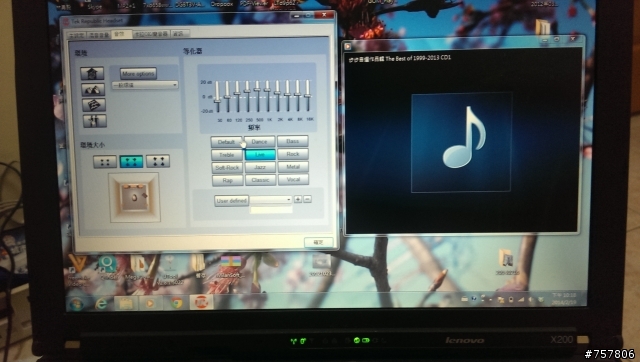The image size is (640, 362).
Task: Click the red circular taskbar app icon
Action: (x=201, y=302)
